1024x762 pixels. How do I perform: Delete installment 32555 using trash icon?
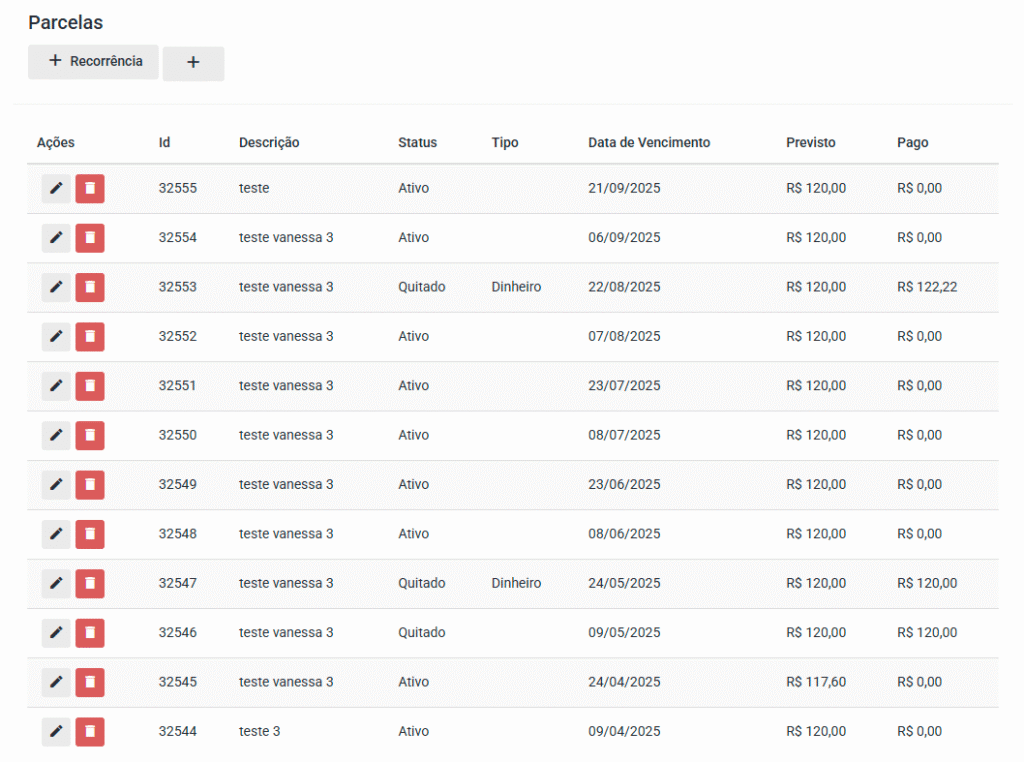click(90, 188)
